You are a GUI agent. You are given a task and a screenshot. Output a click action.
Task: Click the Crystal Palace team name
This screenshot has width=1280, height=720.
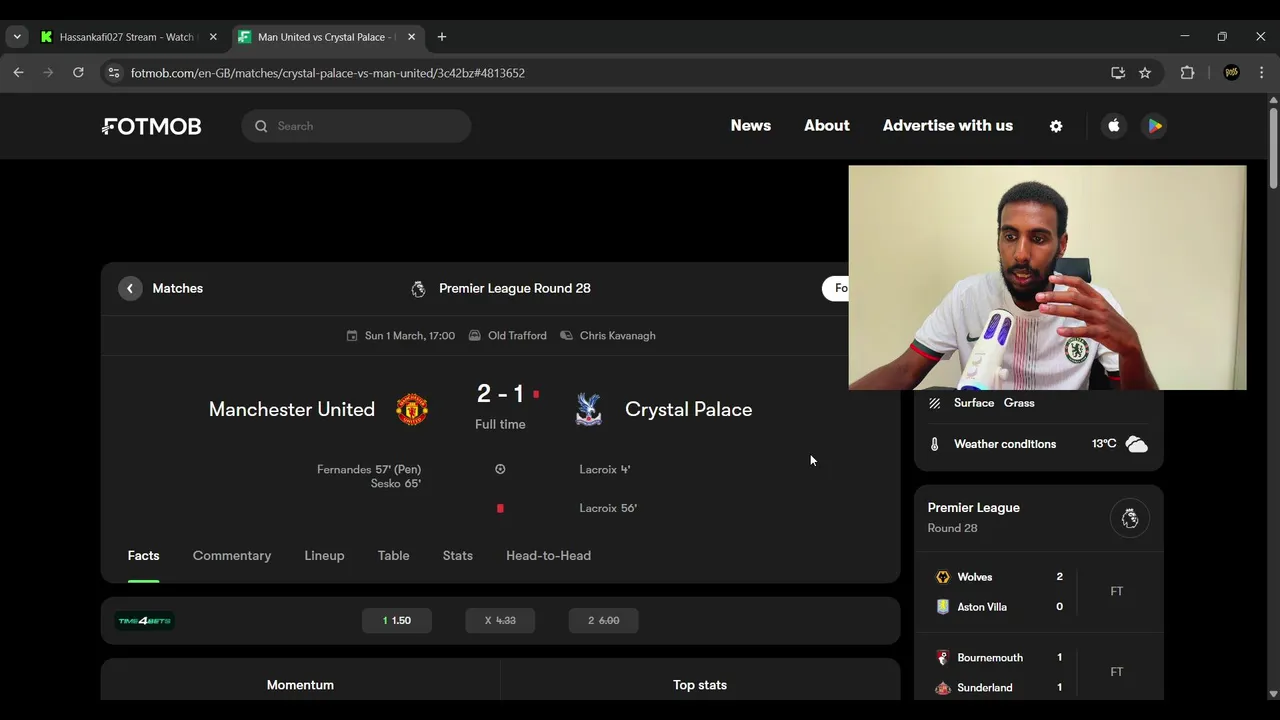[x=688, y=409]
